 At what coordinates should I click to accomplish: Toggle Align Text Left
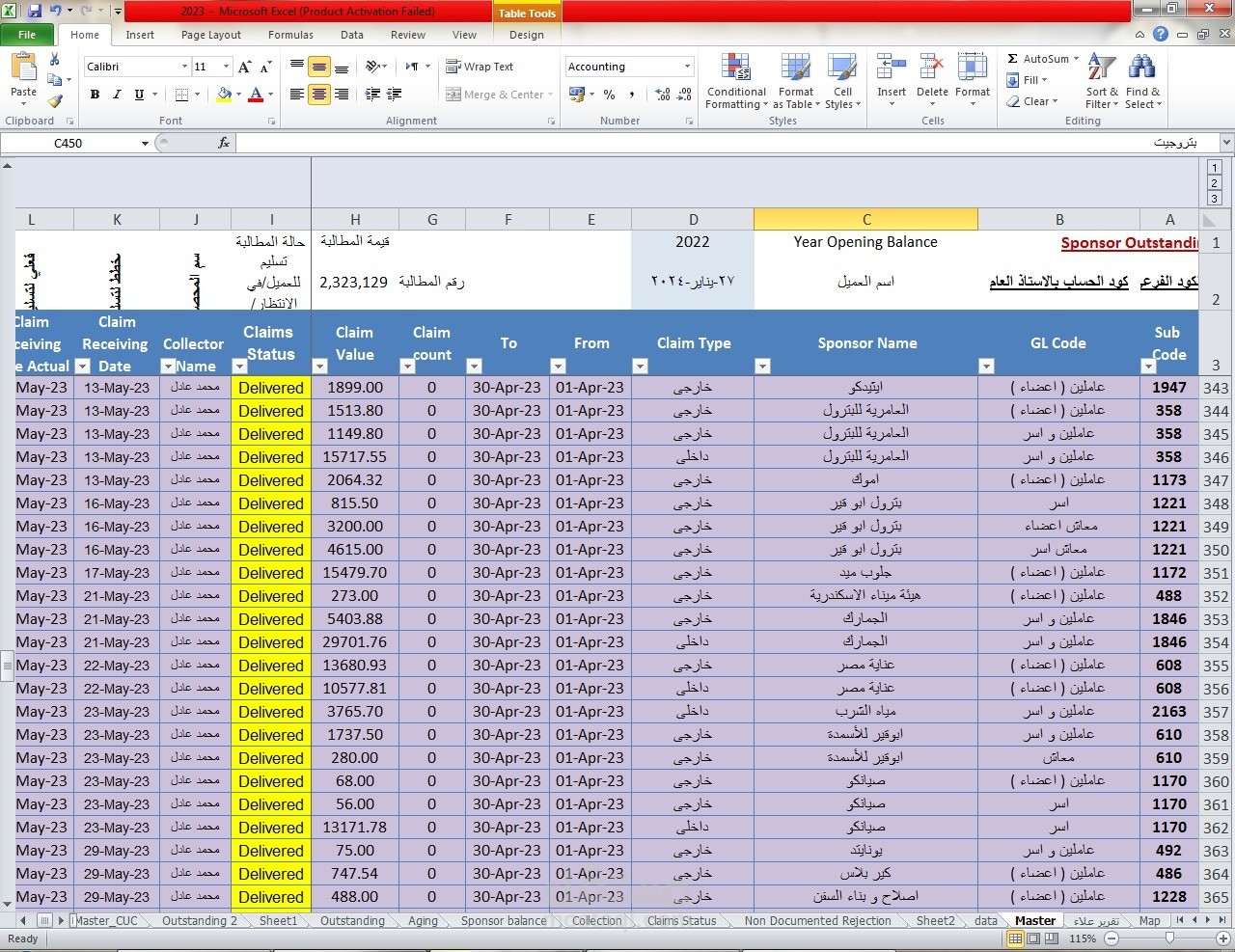(296, 95)
